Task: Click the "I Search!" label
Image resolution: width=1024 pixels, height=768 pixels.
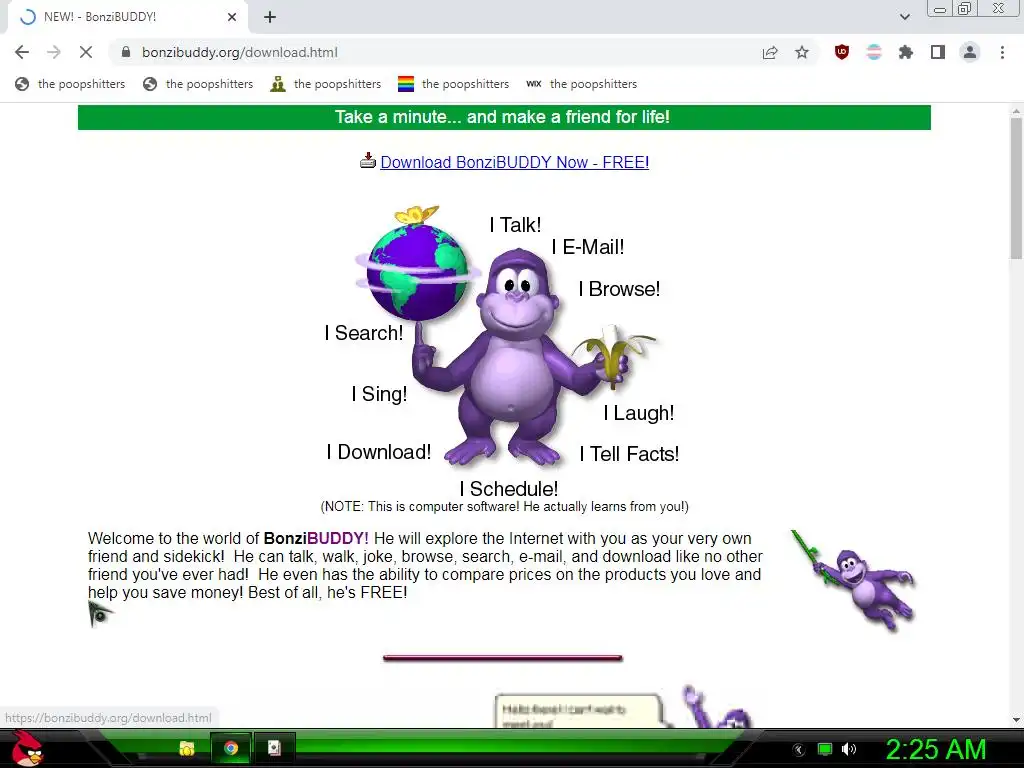Action: point(364,332)
